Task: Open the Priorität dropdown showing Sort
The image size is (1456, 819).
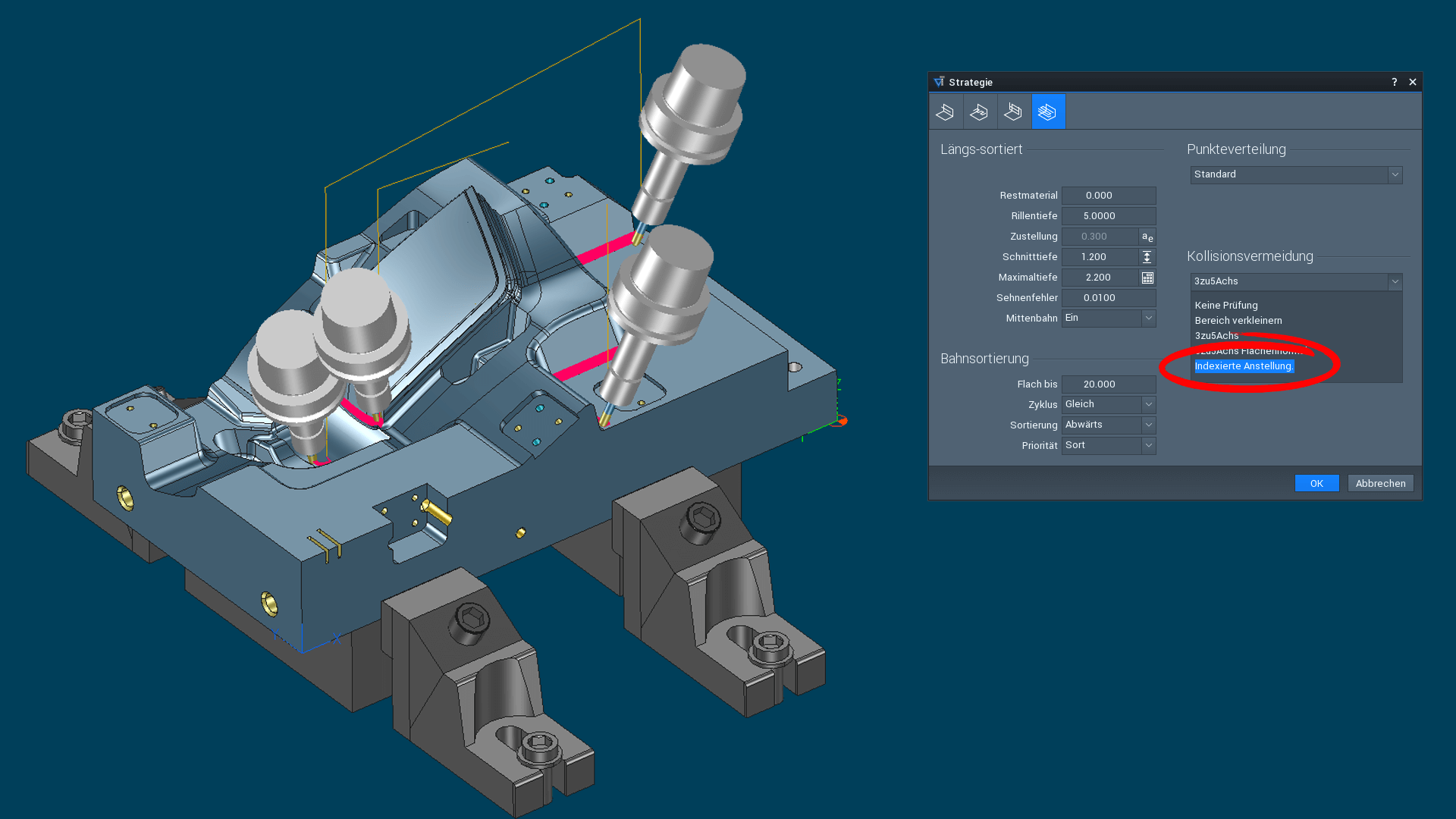Action: [x=1148, y=445]
